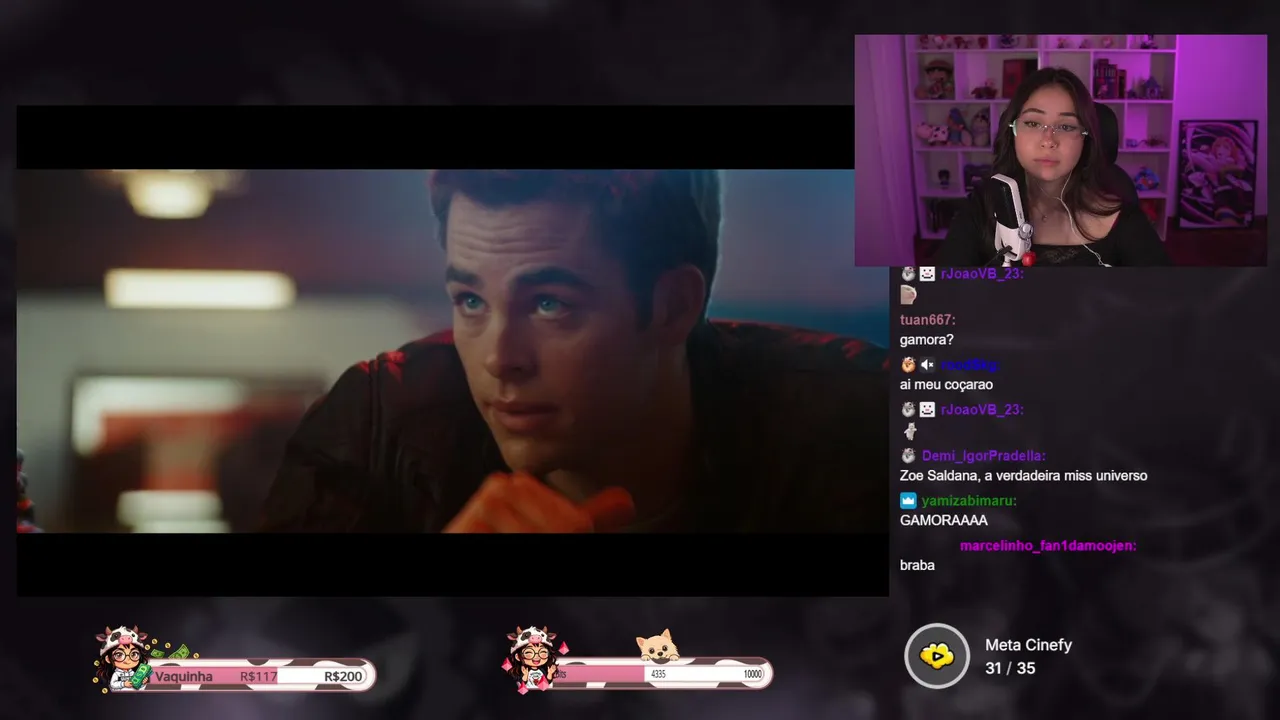Click username marcelinho_fan1damoojen in chat
Image resolution: width=1280 pixels, height=720 pixels.
(x=1048, y=546)
